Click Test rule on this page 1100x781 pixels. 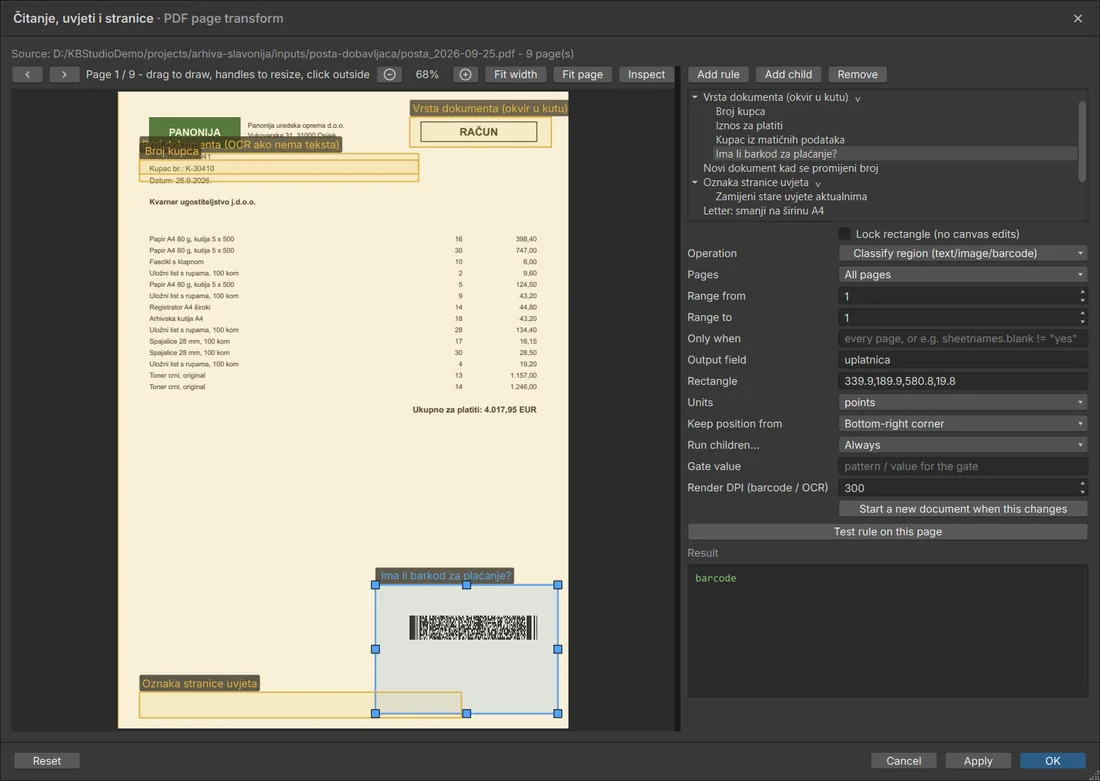(x=887, y=531)
